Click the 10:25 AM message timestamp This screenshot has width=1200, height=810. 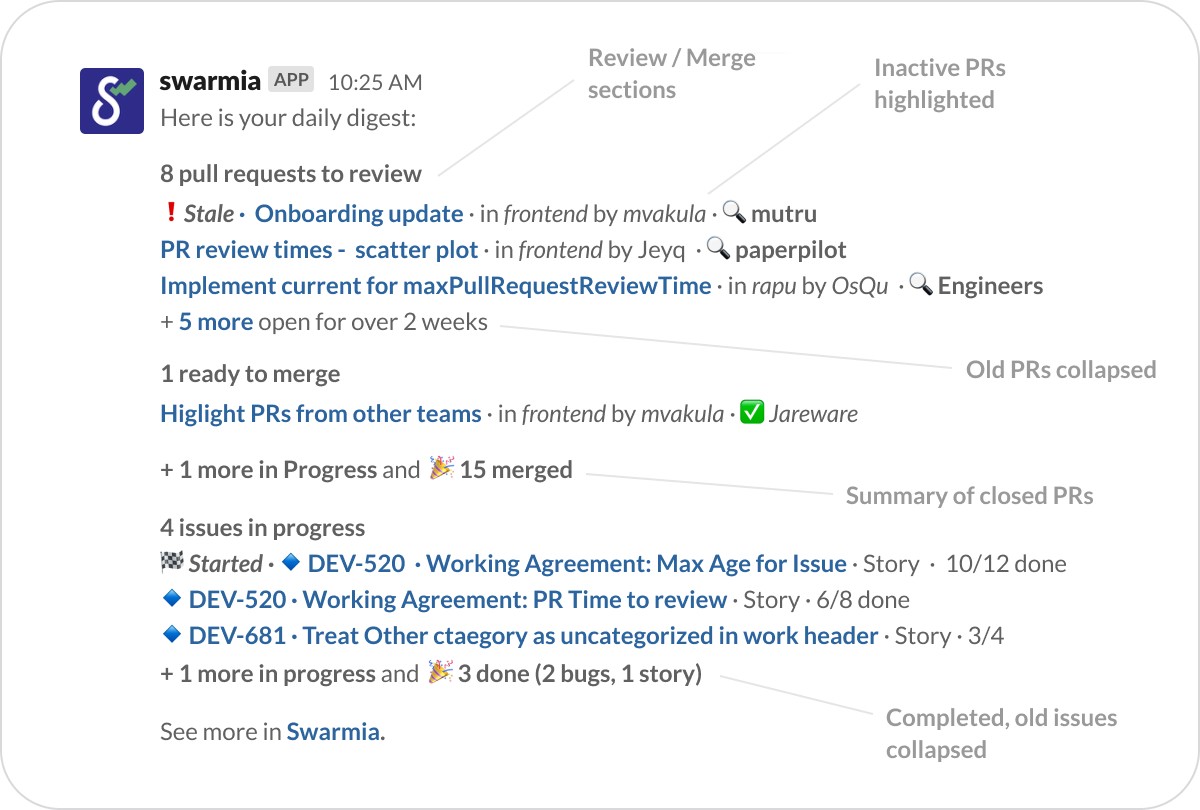click(375, 82)
